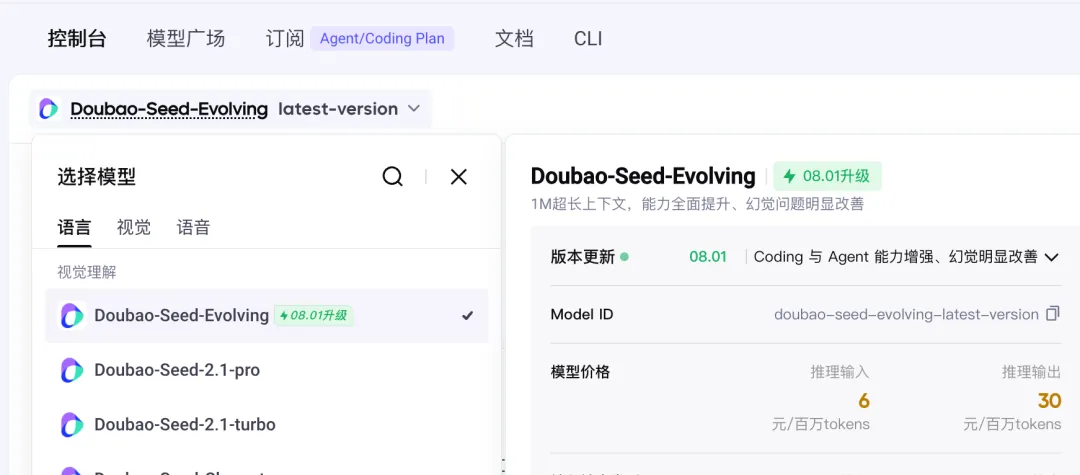
Task: Open the Doubao-Seed-Evolving model selector
Action: coord(230,109)
